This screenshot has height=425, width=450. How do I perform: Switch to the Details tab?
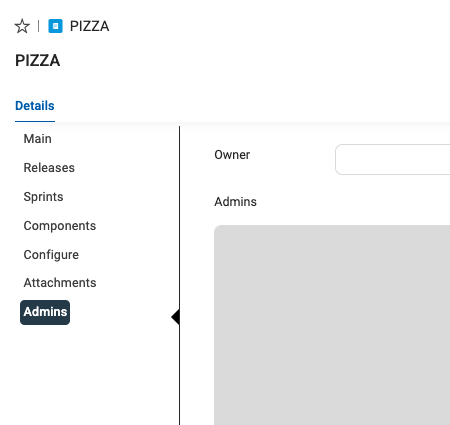click(x=35, y=106)
